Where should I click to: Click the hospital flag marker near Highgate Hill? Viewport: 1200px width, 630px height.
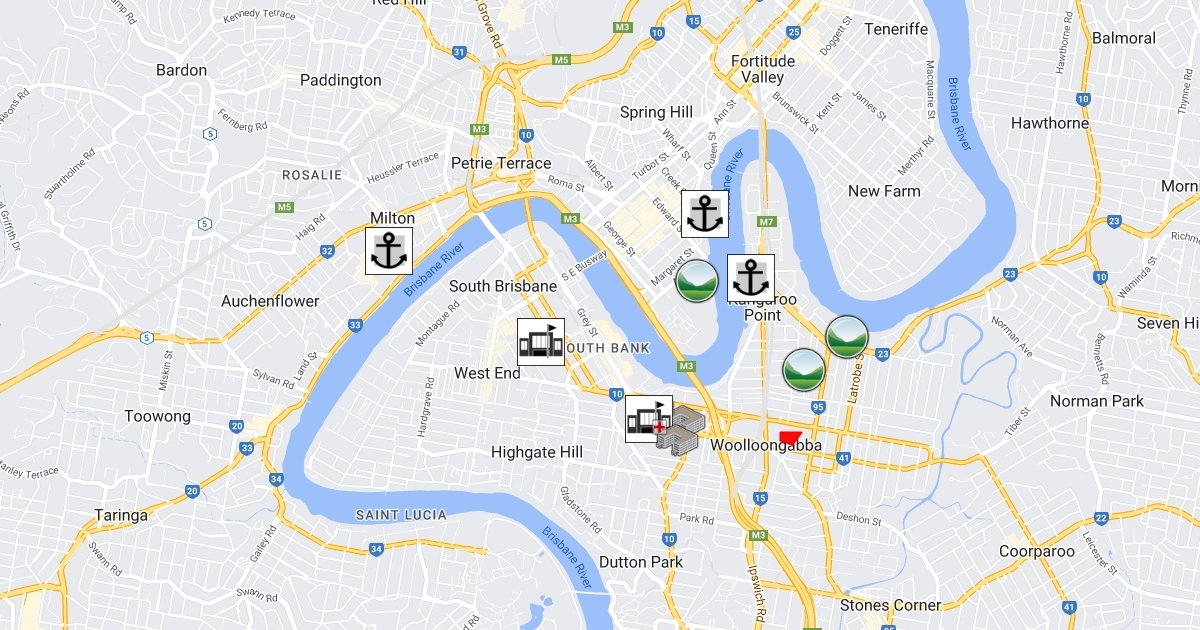(649, 419)
